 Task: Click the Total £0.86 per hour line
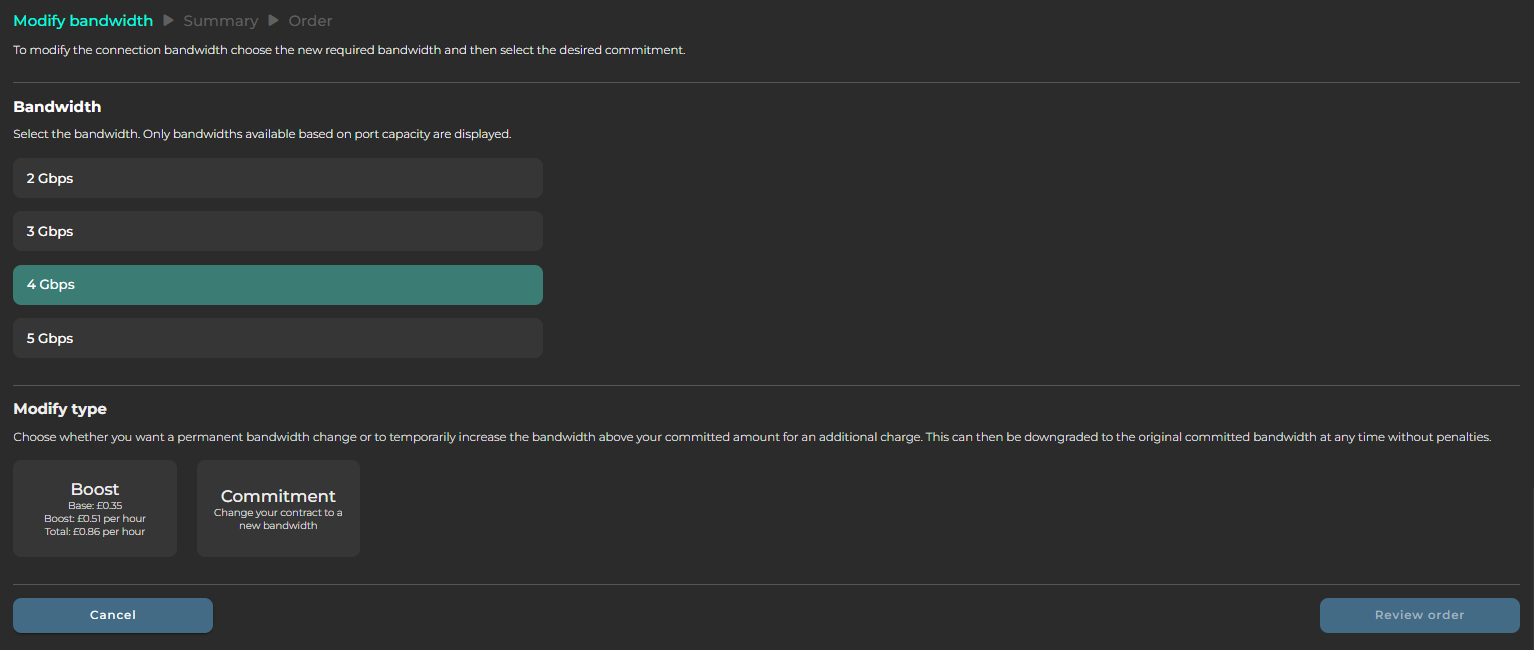coord(95,532)
